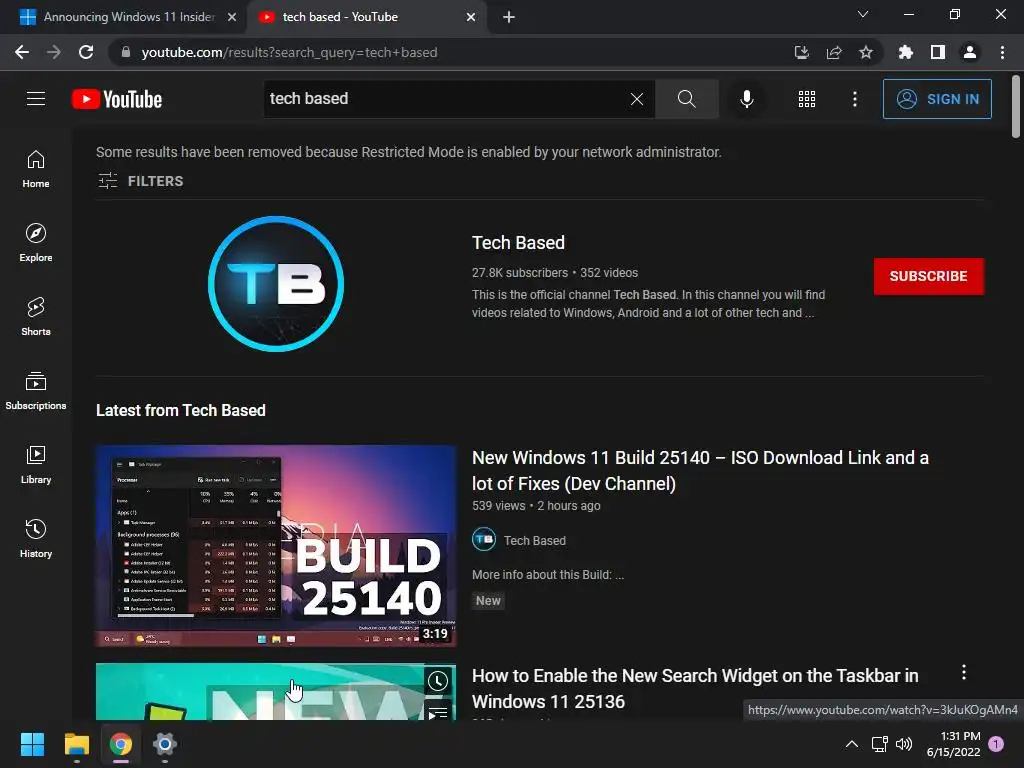Open Chrome three-dot menu
This screenshot has height=768, width=1024.
pyautogui.click(x=1002, y=52)
